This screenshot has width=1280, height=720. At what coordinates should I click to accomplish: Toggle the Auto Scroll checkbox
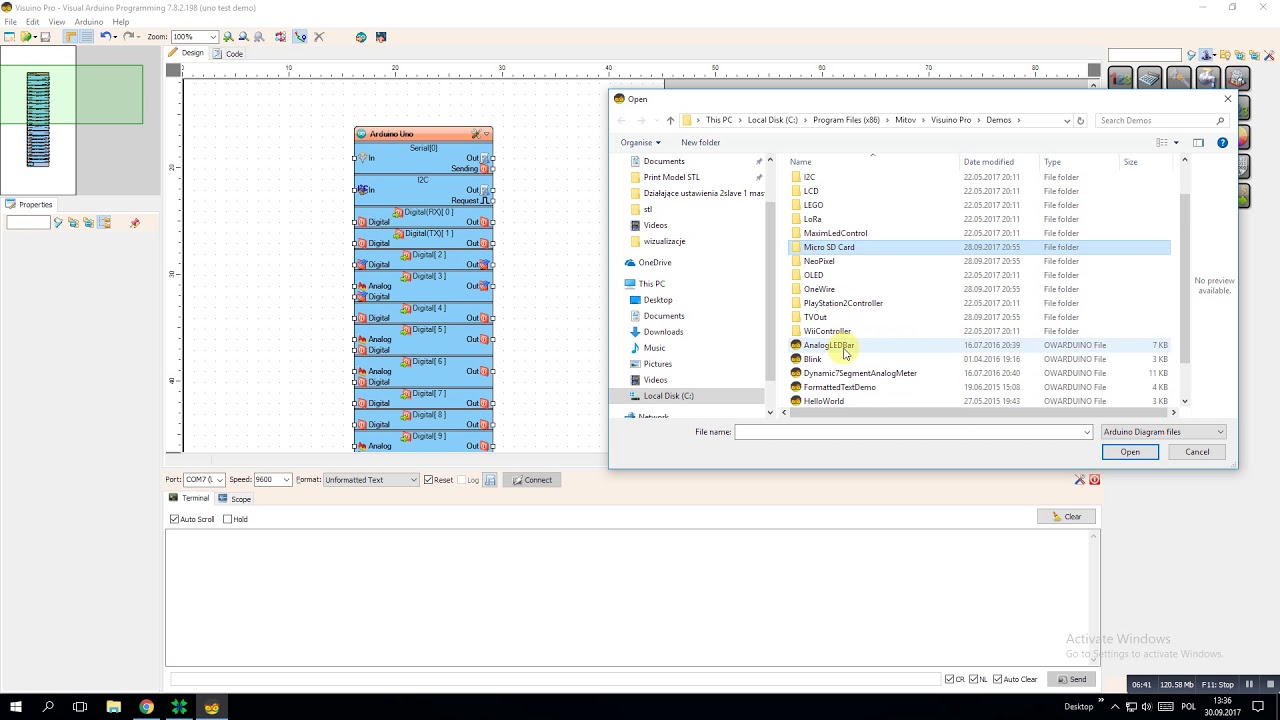(174, 519)
